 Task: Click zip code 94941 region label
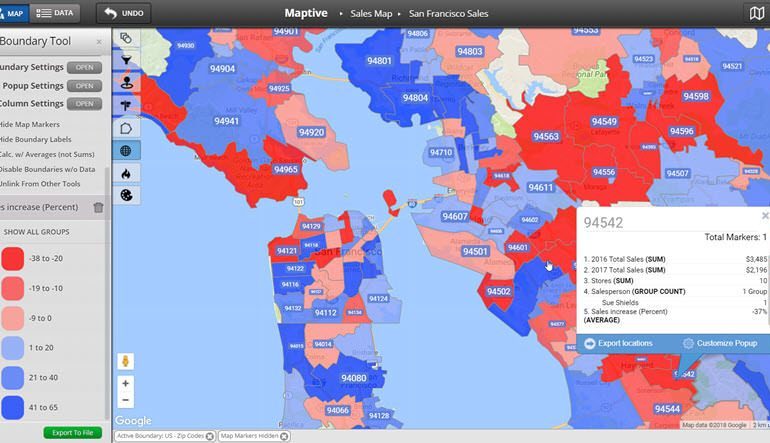226,121
